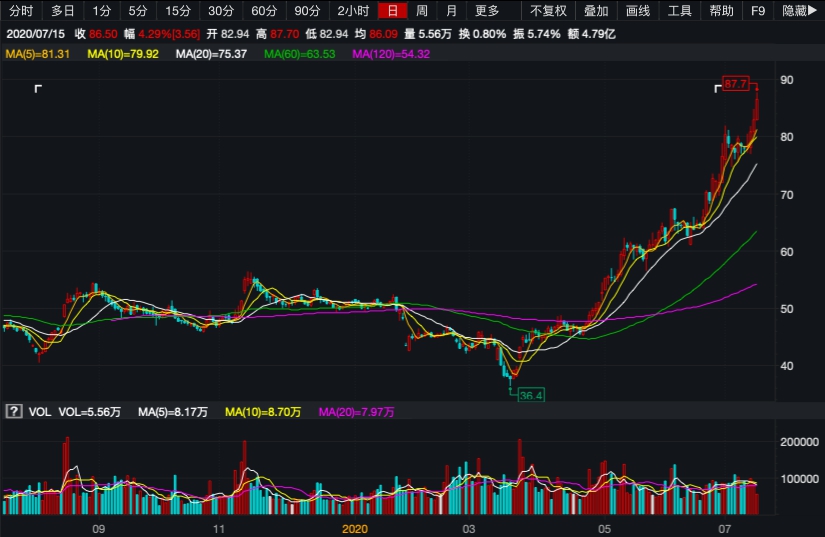Open the 帮助 help menu
This screenshot has width=825, height=537.
(721, 11)
